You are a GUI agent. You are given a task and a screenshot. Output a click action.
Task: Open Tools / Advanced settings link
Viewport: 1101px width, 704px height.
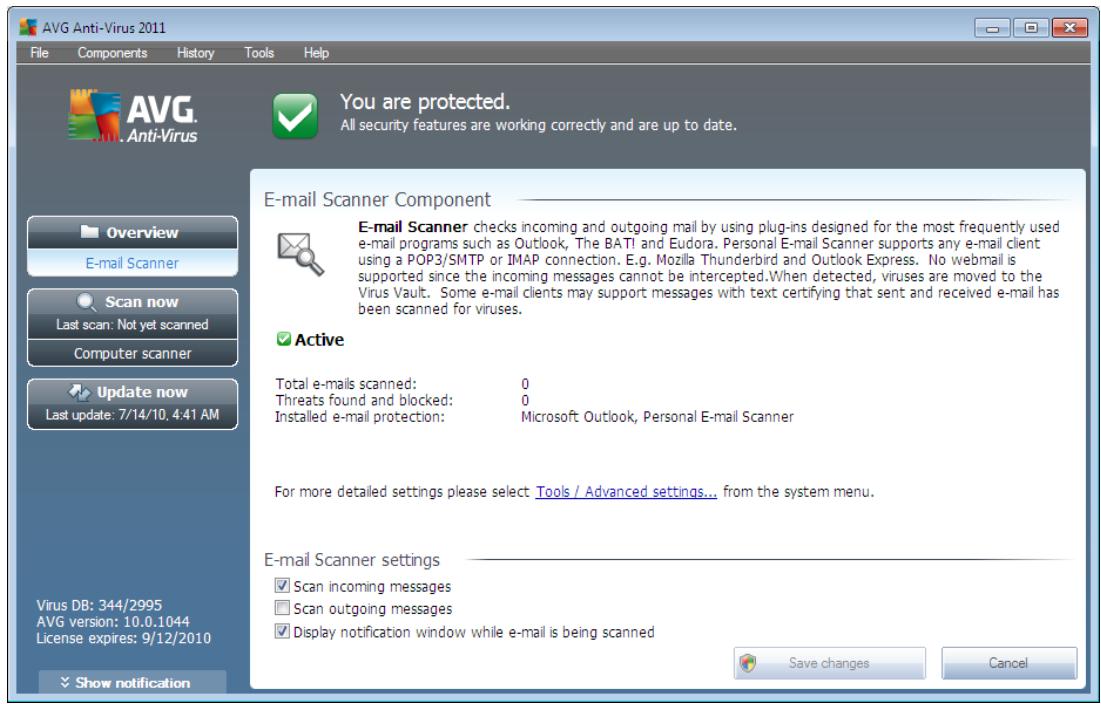(x=626, y=492)
